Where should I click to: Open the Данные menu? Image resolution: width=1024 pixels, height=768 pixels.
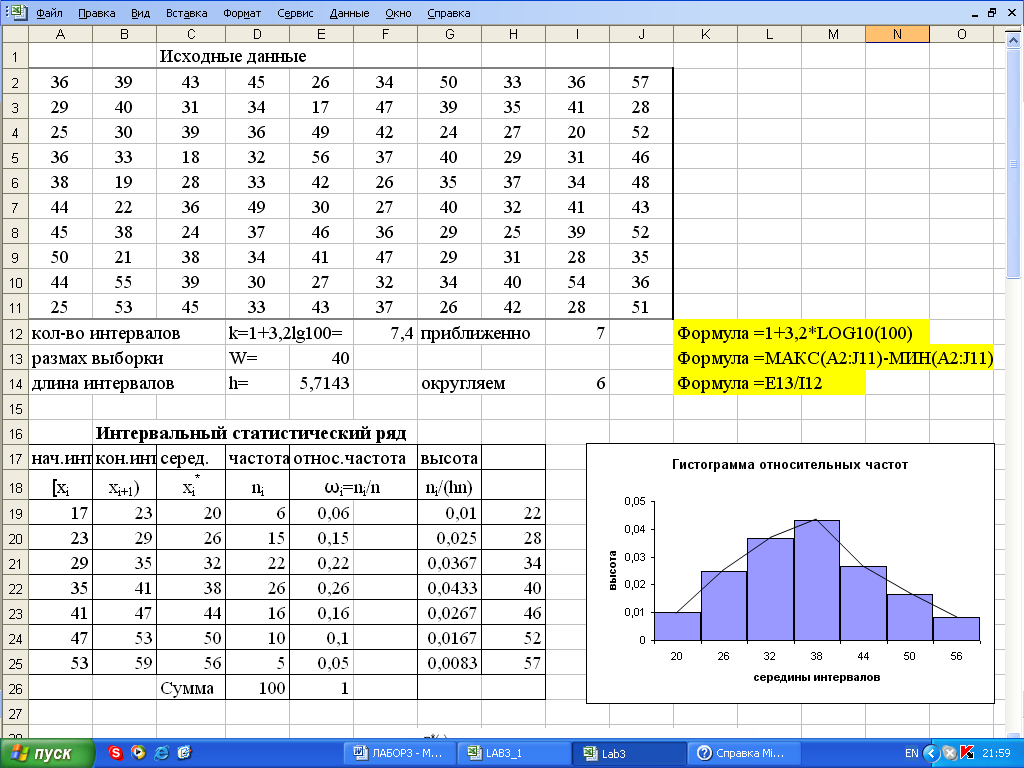[349, 13]
